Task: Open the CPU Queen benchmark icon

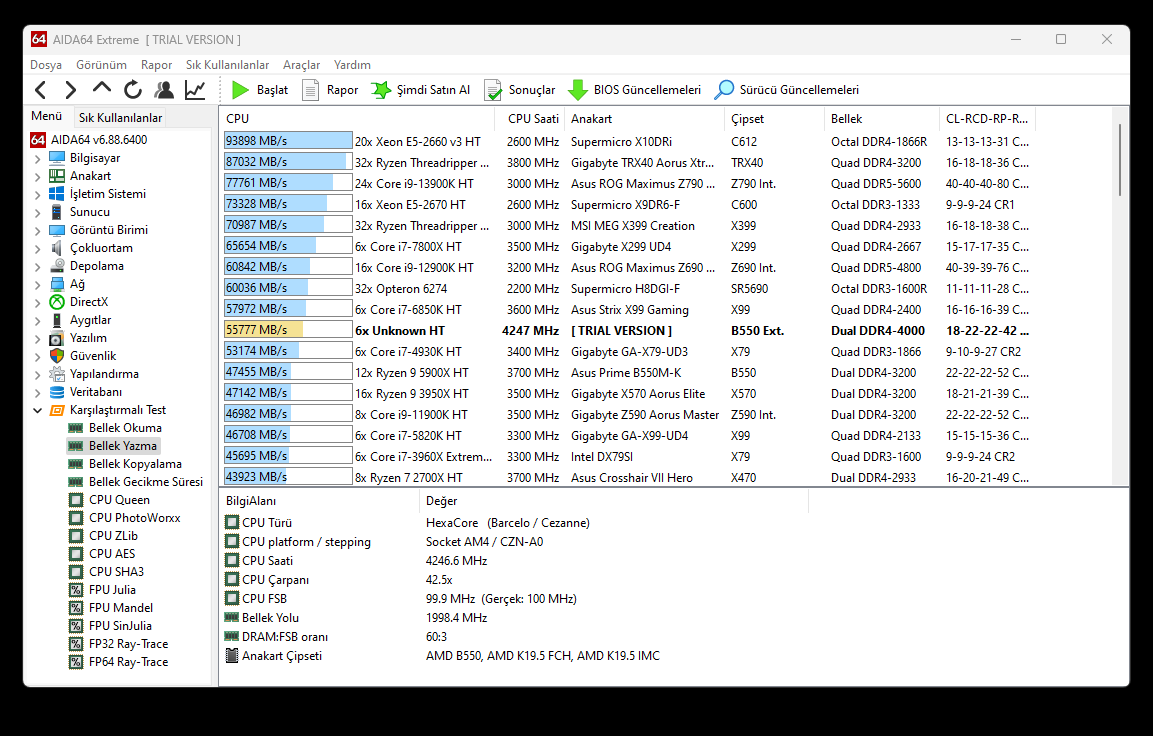Action: (x=76, y=500)
